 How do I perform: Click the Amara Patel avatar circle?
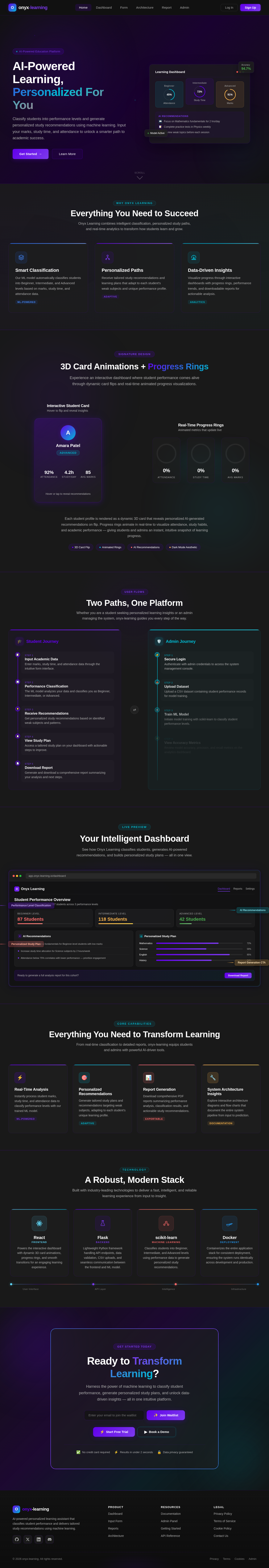(x=68, y=433)
